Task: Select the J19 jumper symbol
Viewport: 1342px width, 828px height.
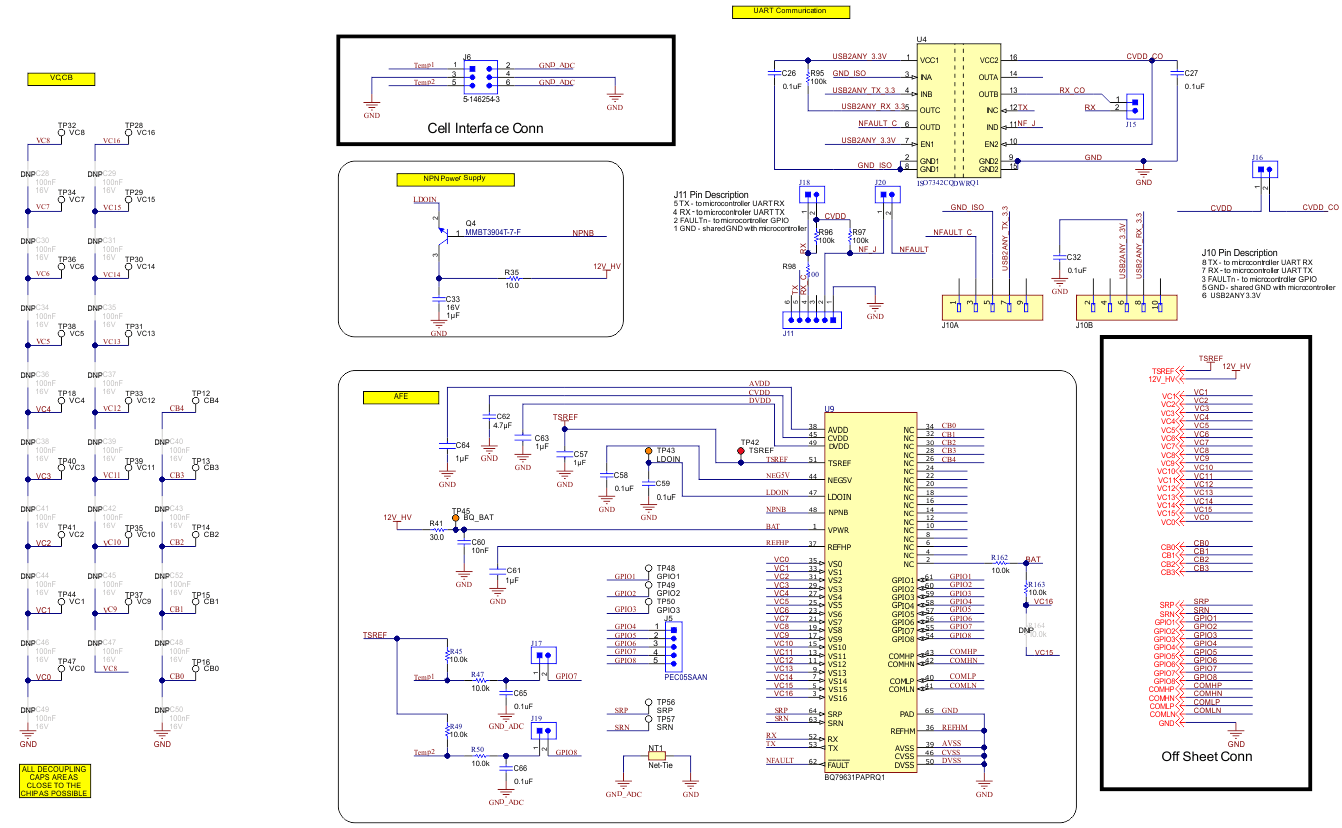Action: [x=544, y=731]
